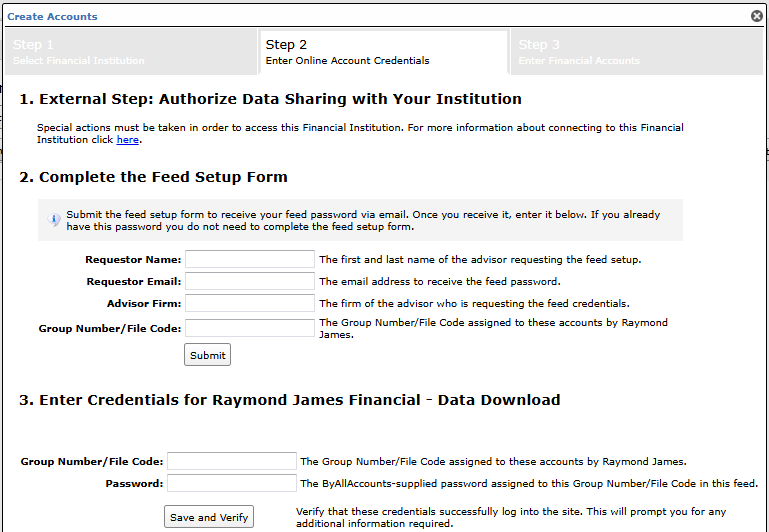Click heading '1. External Step: Authorize Data Sharing'

271,99
